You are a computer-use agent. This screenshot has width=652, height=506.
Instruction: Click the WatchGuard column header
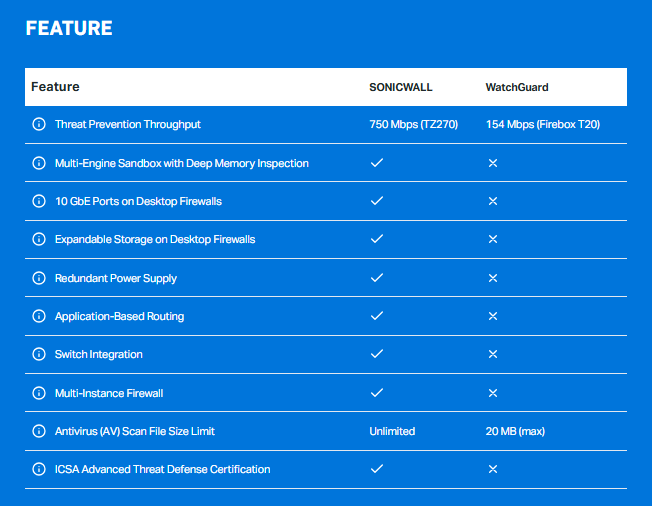pyautogui.click(x=517, y=87)
